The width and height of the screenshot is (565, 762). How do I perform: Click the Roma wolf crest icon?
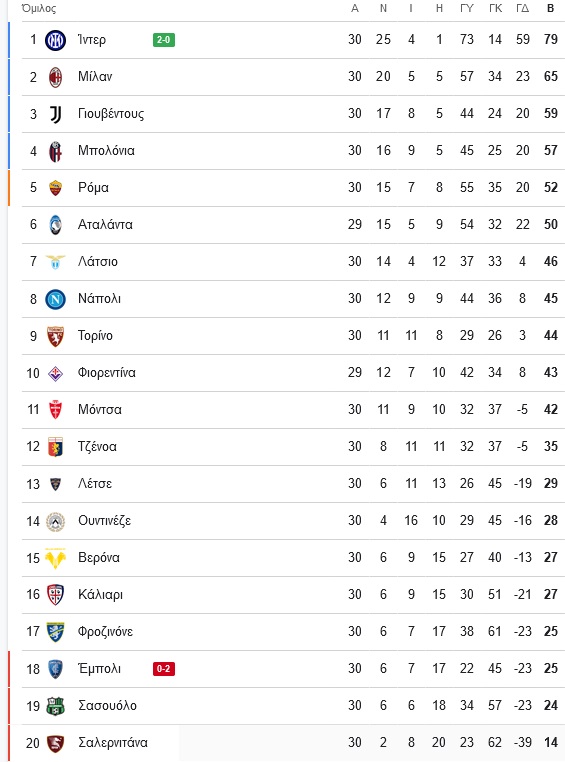click(x=55, y=188)
